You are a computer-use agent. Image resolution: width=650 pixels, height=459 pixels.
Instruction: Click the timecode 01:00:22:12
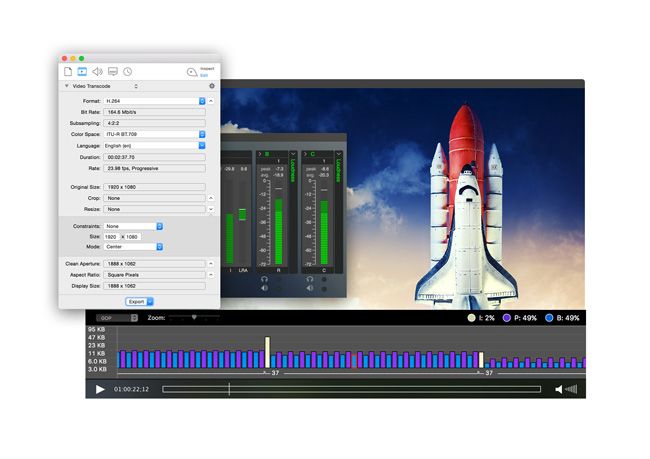tap(131, 389)
